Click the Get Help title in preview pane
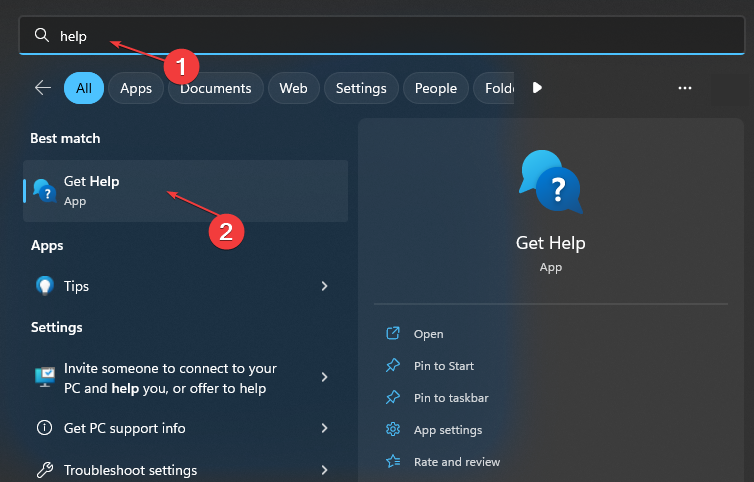Screen dimensions: 754x482 click(551, 243)
